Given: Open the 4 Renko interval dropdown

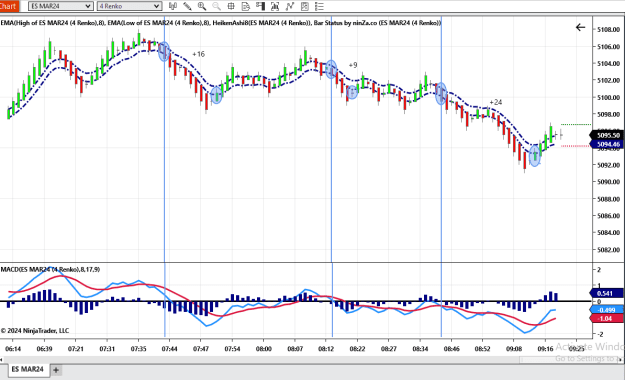Looking at the screenshot, I should (x=129, y=6).
